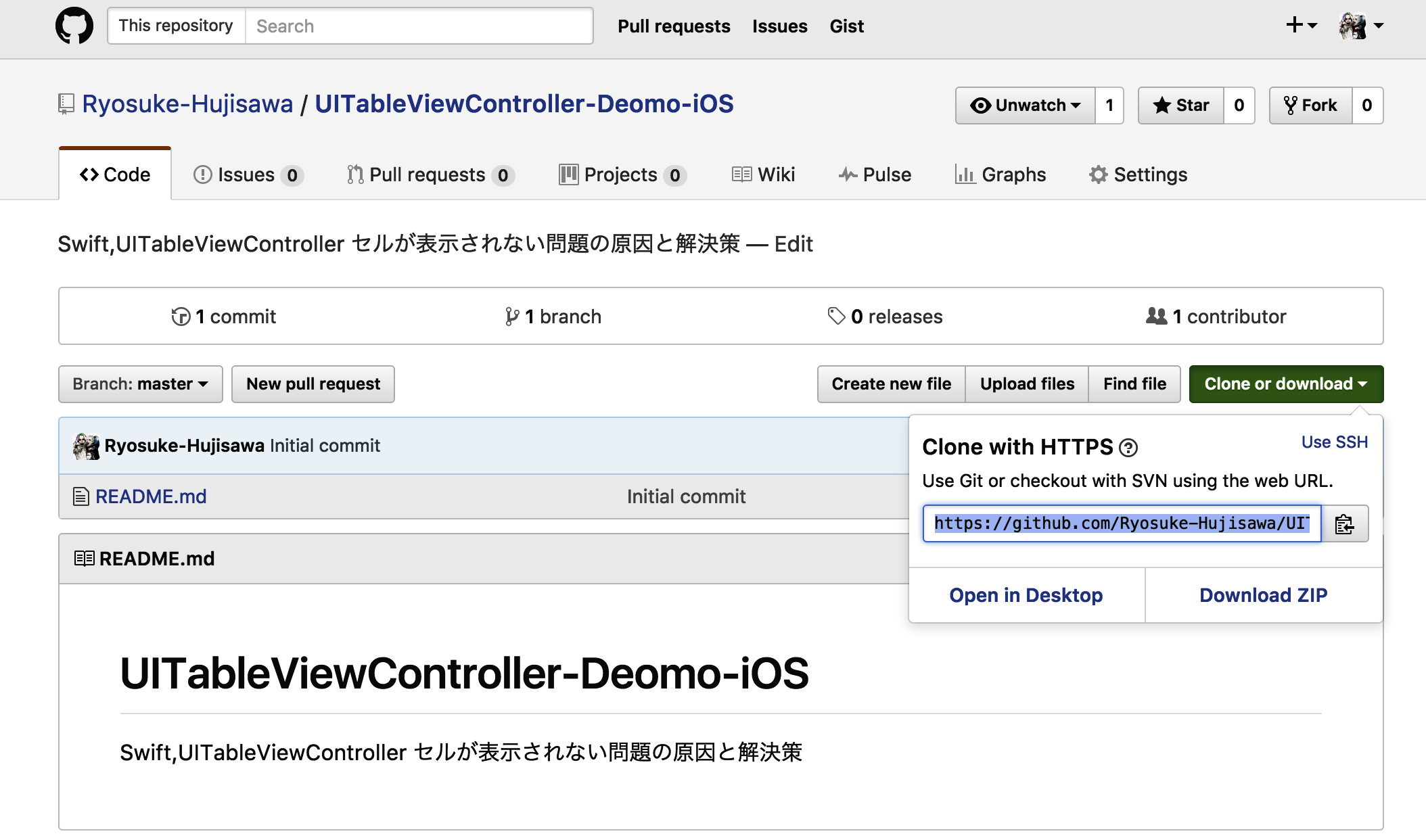Click Gist in top navigation

(x=847, y=26)
